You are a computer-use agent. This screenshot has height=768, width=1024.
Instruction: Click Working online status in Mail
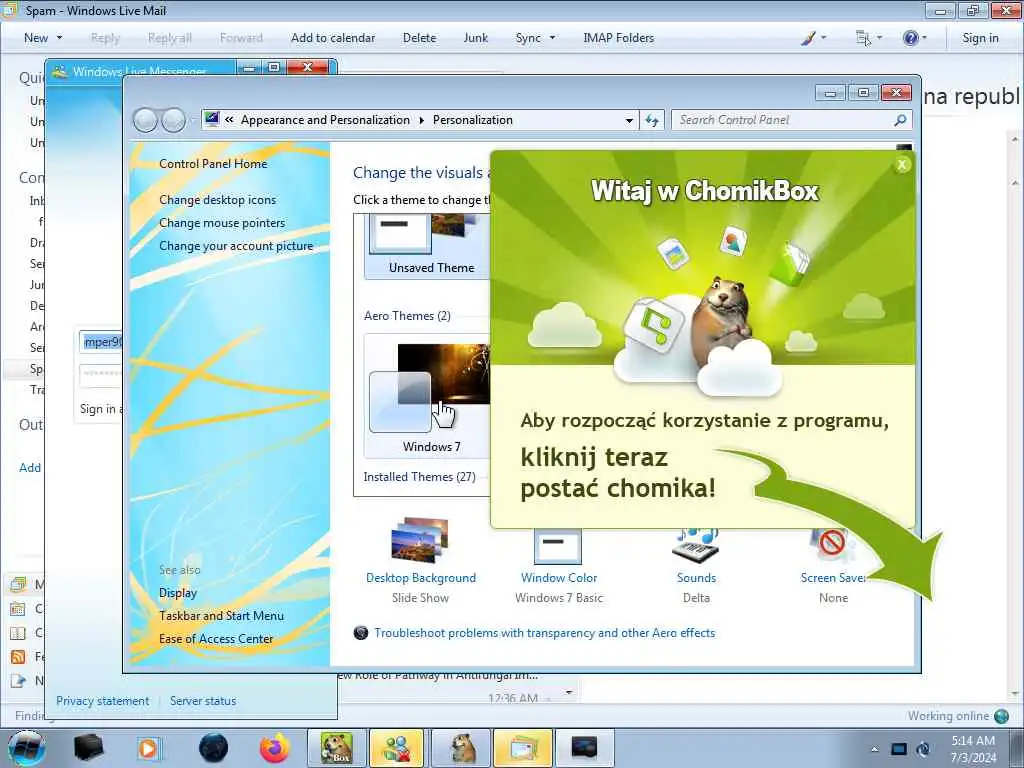pyautogui.click(x=948, y=716)
